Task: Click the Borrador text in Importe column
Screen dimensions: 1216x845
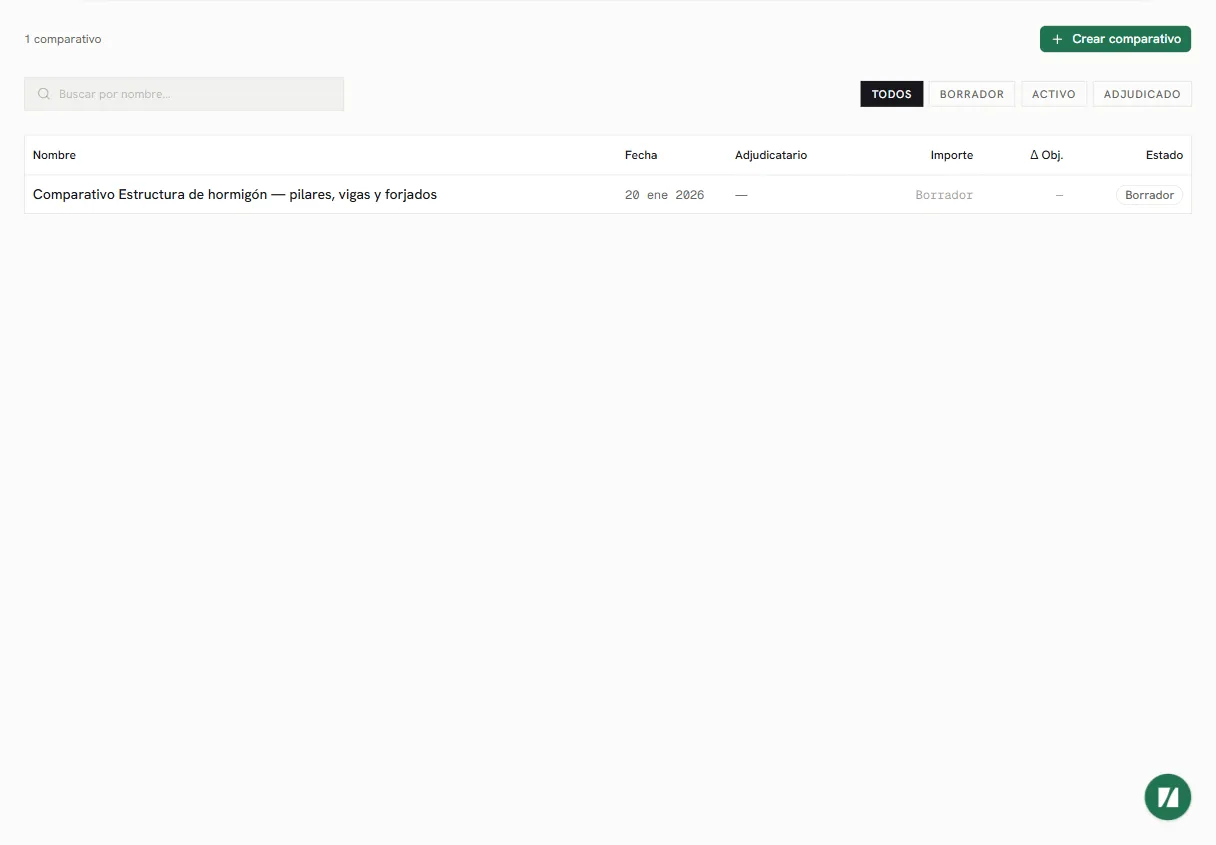Action: click(x=944, y=195)
